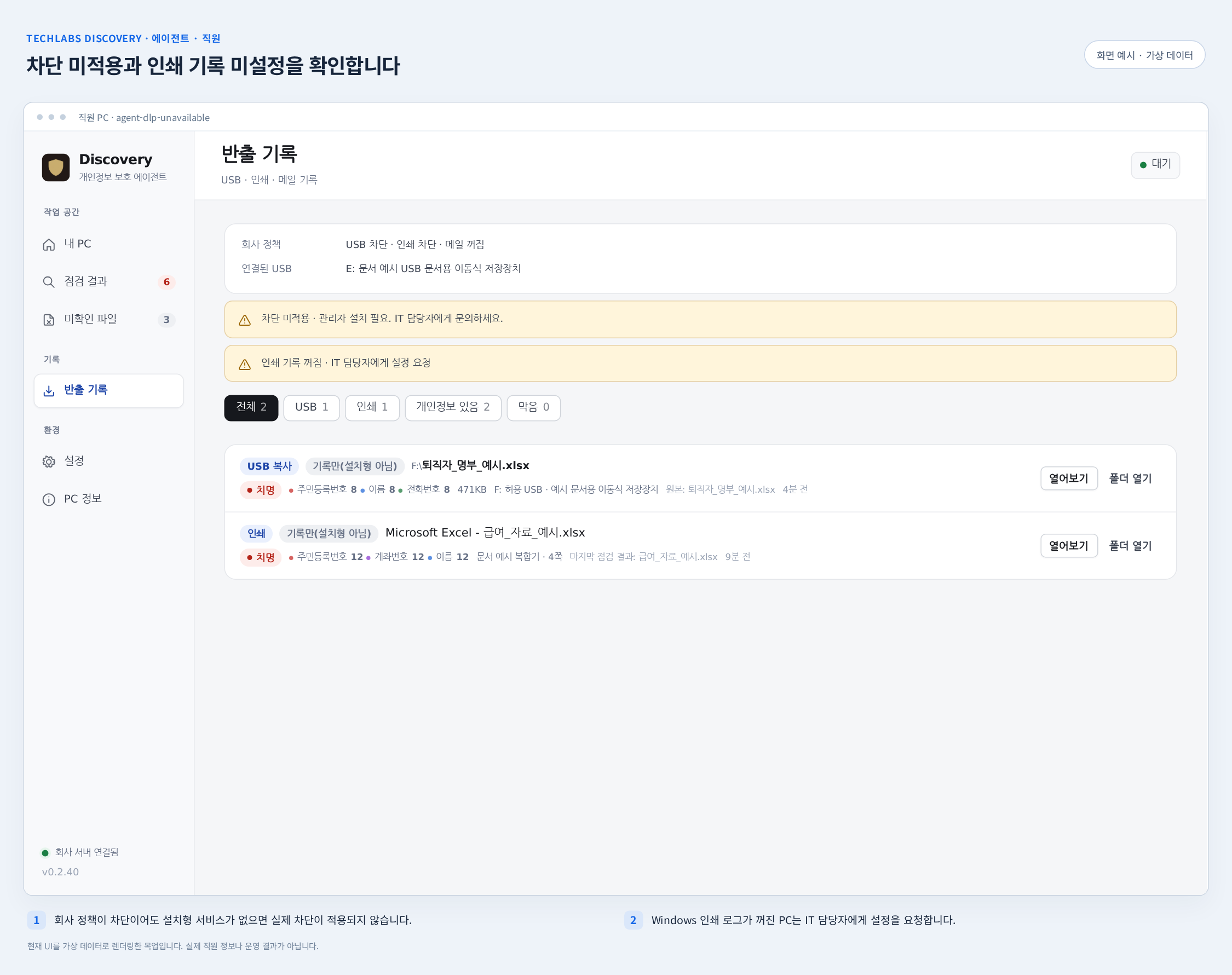Click the red 6 badge on 점검 결과

[x=166, y=282]
